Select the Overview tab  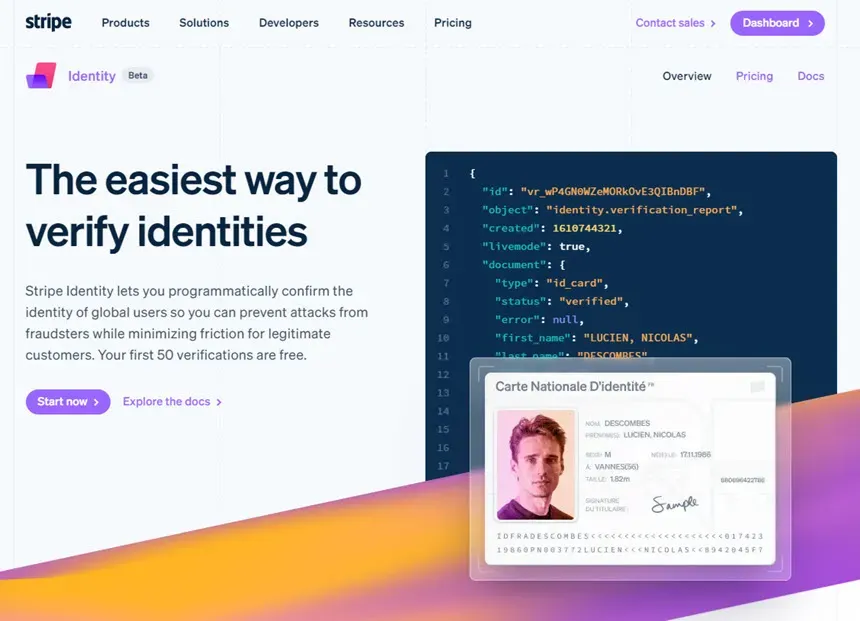(x=687, y=76)
